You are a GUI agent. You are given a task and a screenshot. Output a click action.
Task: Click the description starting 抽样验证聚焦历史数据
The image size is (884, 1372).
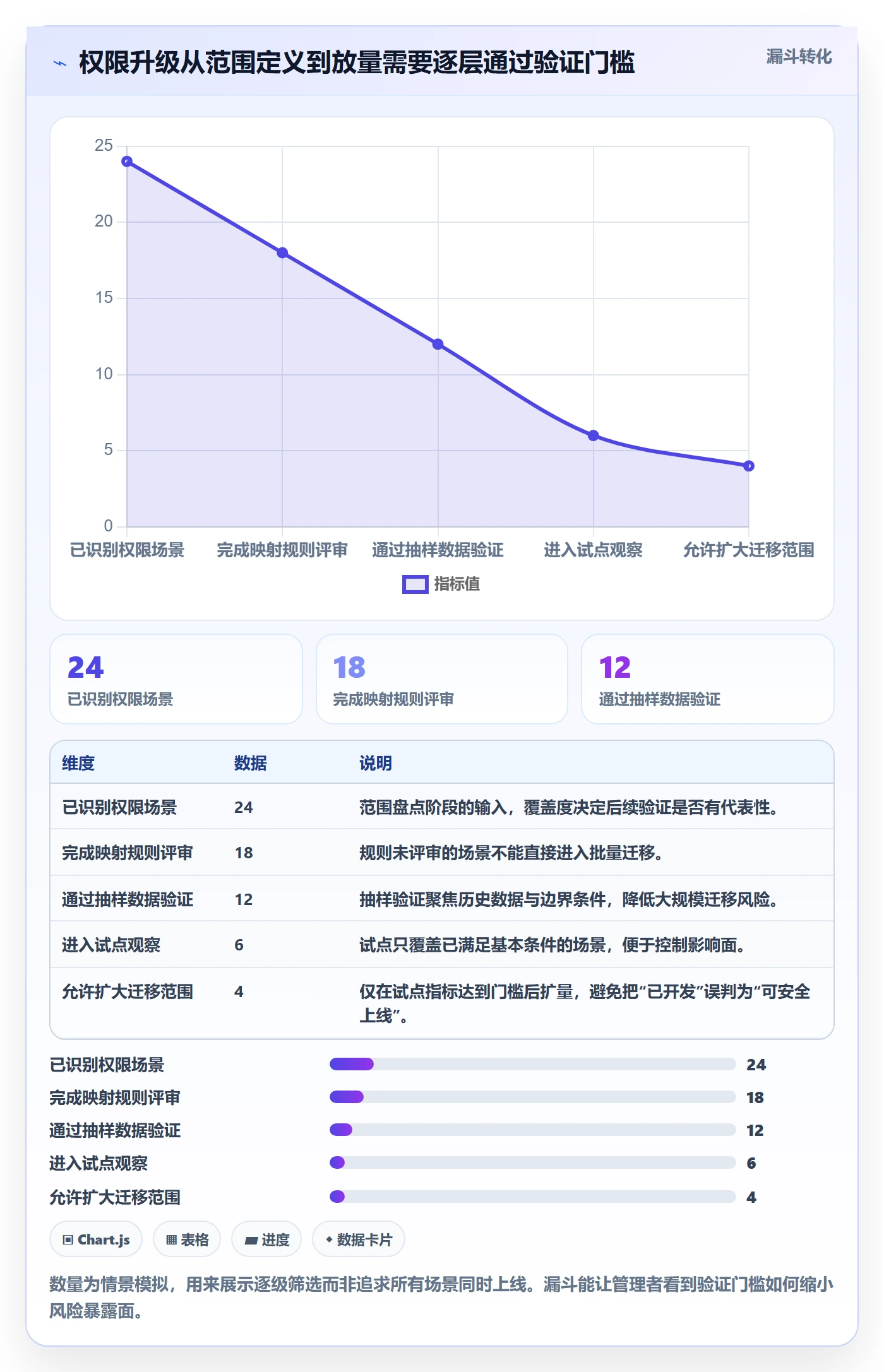(x=568, y=900)
